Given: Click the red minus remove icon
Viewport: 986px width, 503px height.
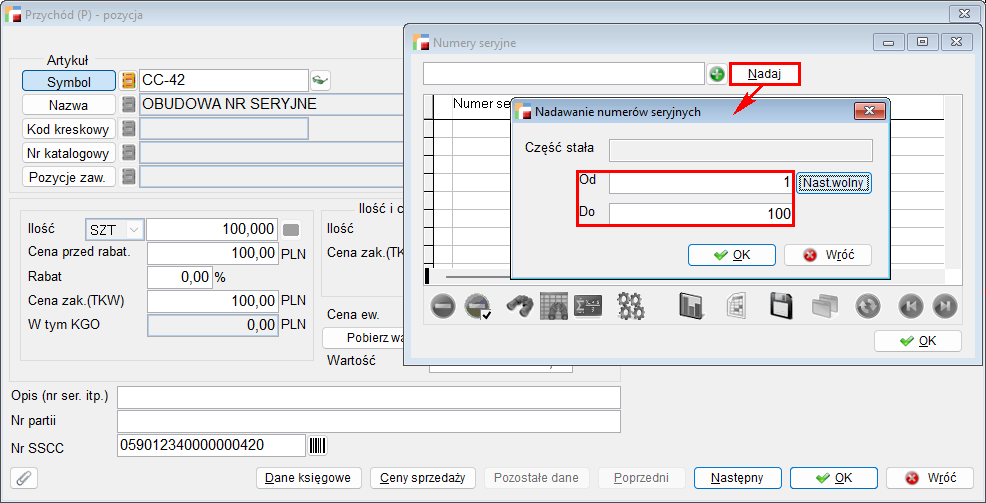Looking at the screenshot, I should pyautogui.click(x=444, y=306).
